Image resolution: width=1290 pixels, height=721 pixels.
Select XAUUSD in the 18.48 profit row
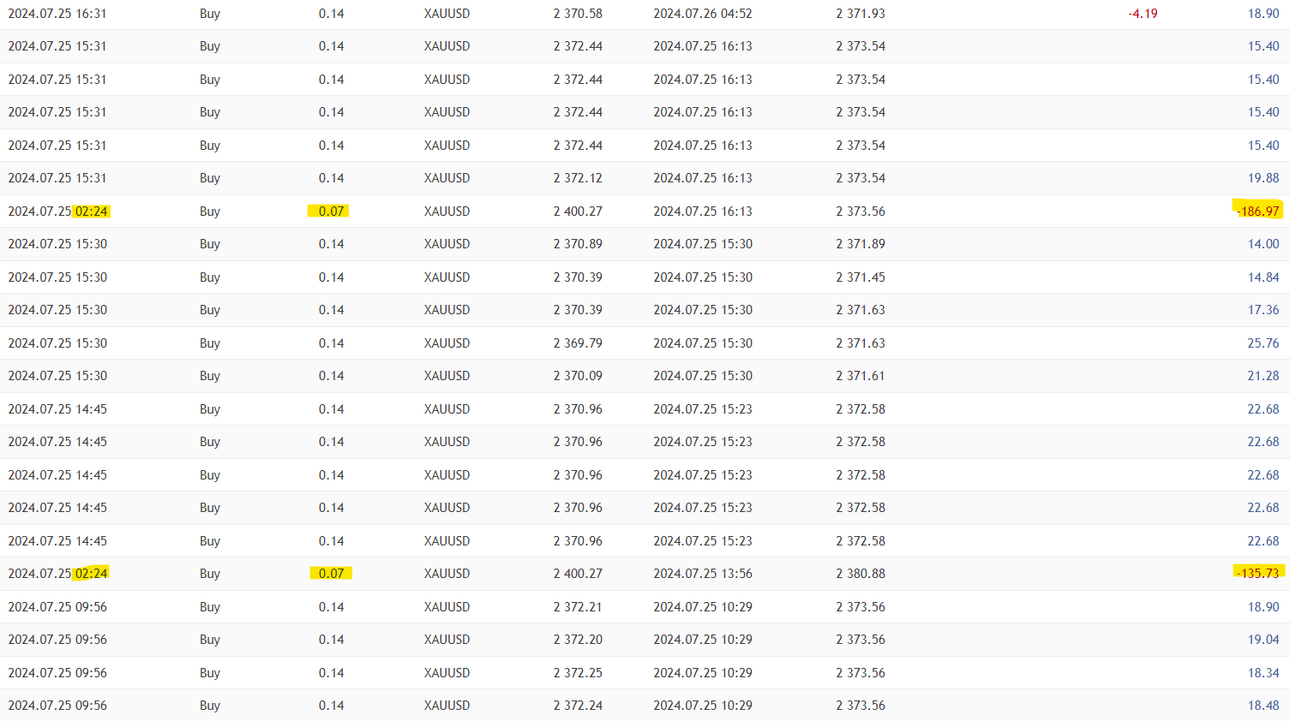point(447,705)
